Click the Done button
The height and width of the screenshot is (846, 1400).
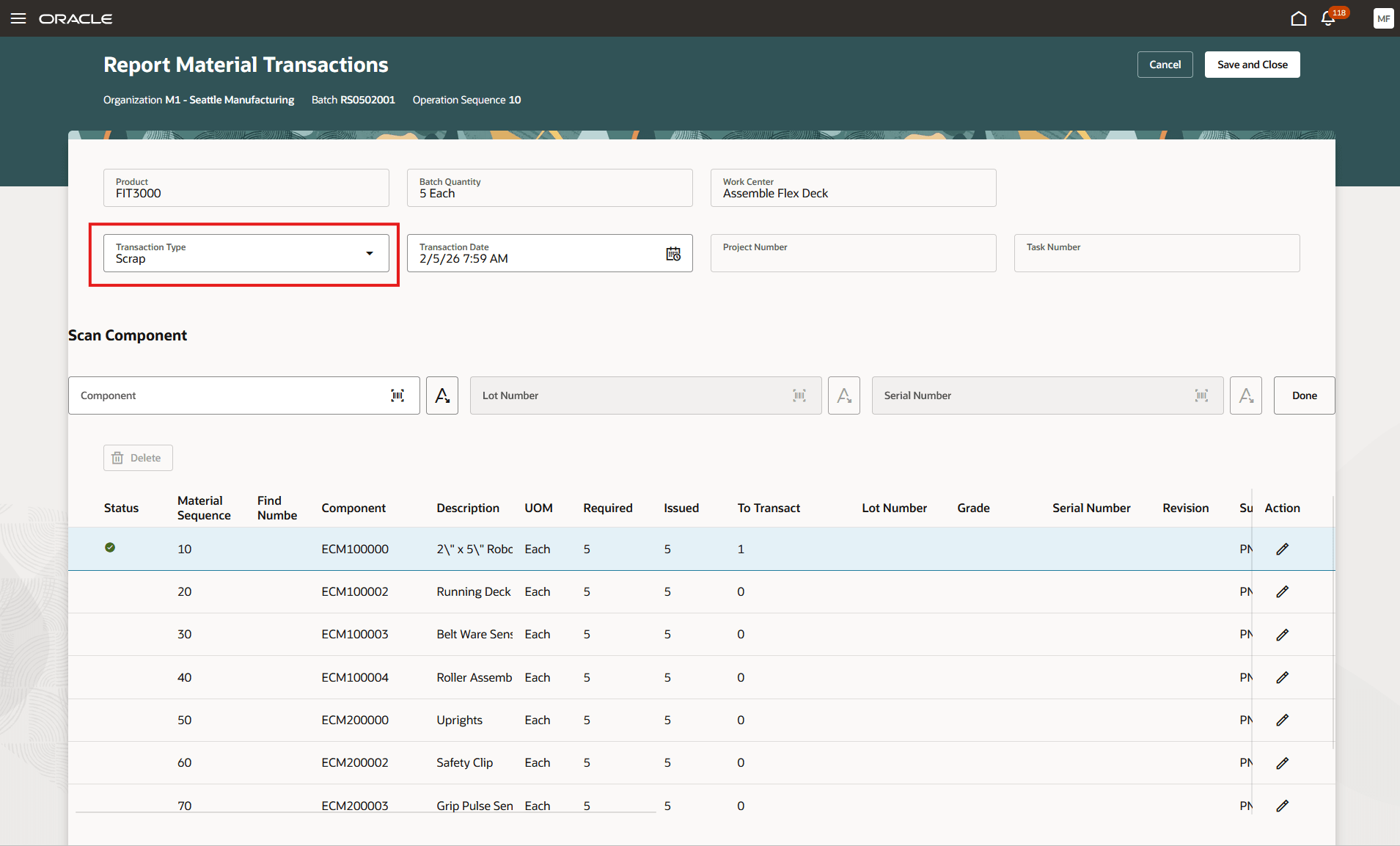coord(1303,395)
